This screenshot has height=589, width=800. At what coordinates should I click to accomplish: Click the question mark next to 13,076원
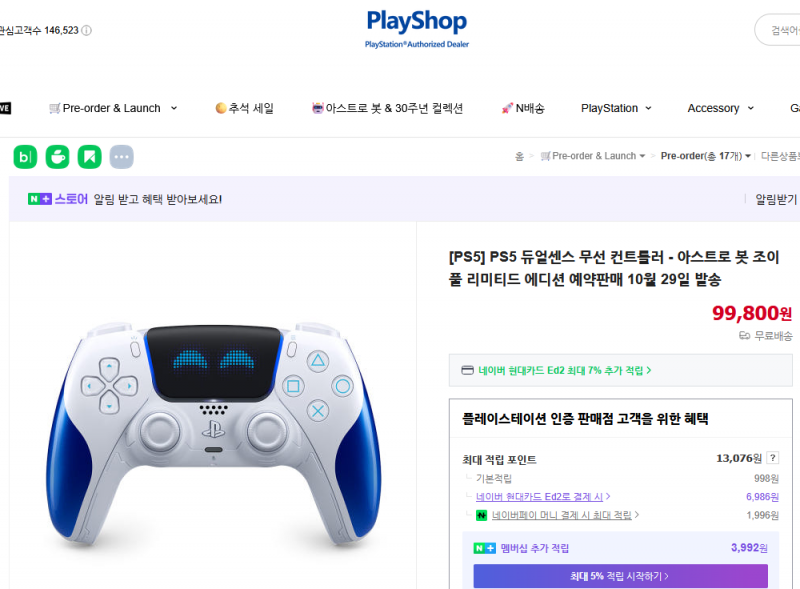pos(772,458)
